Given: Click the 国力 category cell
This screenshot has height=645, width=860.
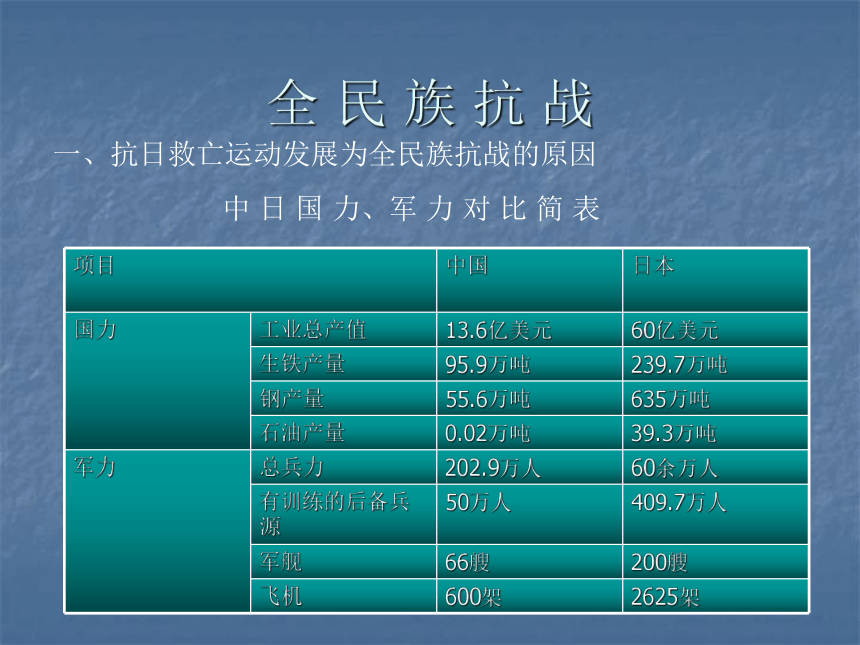Looking at the screenshot, I should click(157, 381).
